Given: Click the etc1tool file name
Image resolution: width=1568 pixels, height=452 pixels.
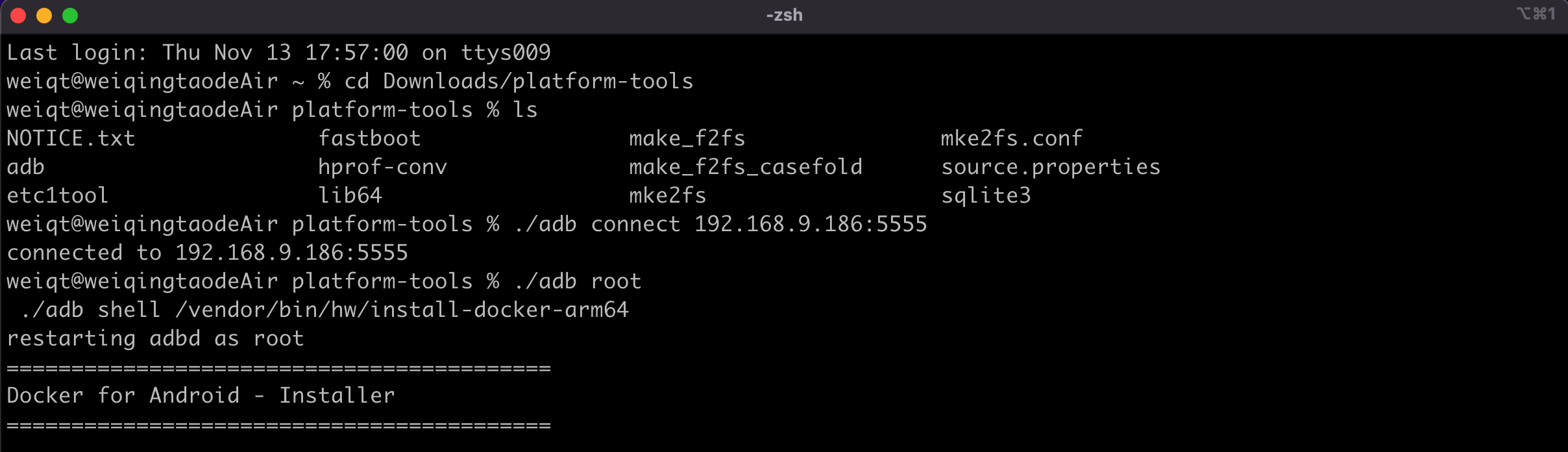Looking at the screenshot, I should pos(58,195).
